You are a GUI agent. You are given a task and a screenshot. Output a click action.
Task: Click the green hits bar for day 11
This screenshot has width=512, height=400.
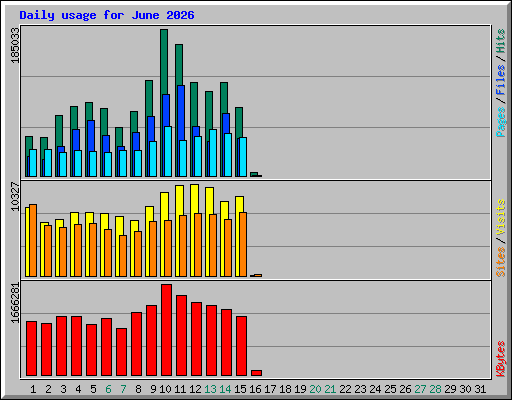[179, 65]
